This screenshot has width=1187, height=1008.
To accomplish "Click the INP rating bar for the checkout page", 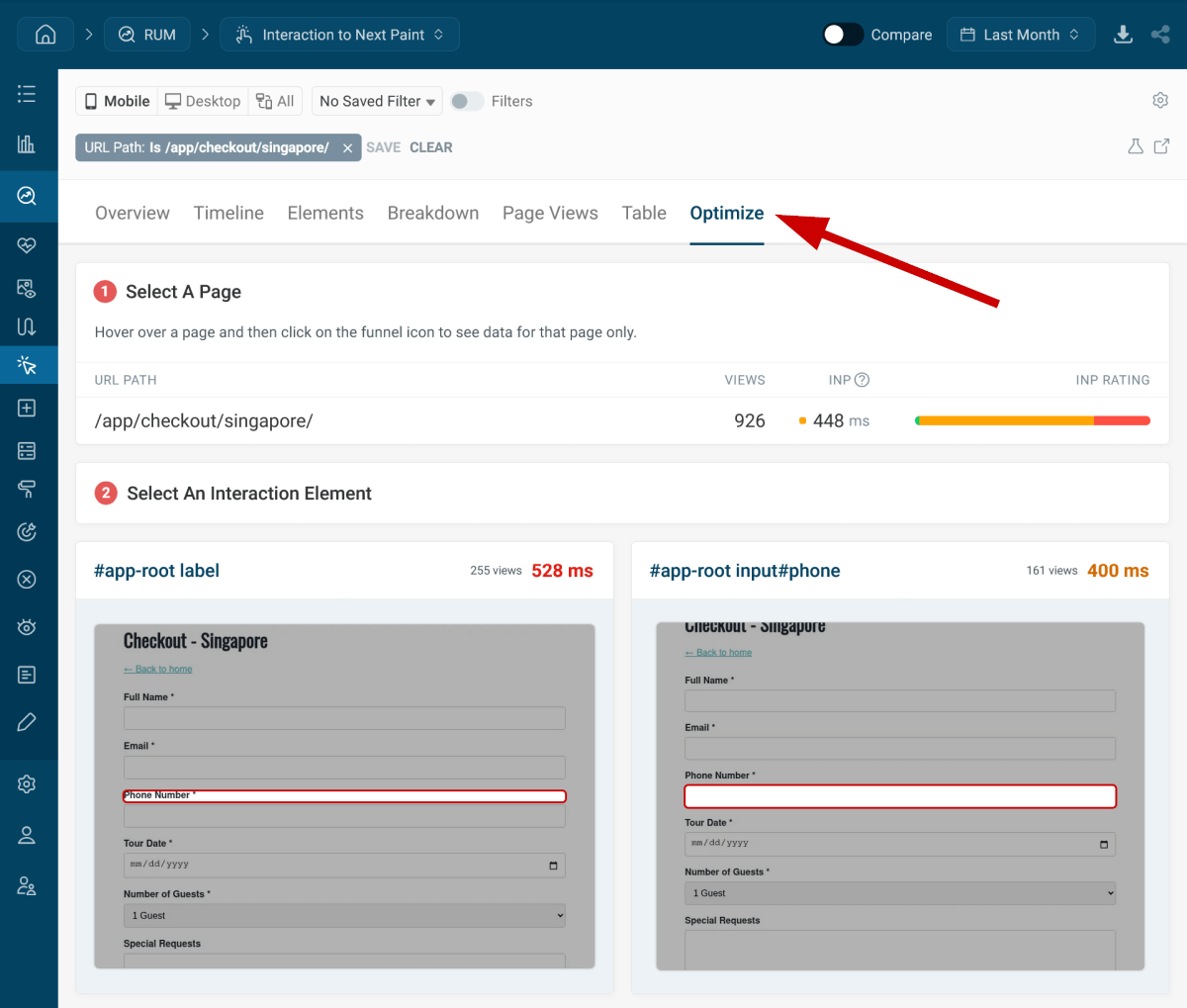I will (x=1032, y=419).
